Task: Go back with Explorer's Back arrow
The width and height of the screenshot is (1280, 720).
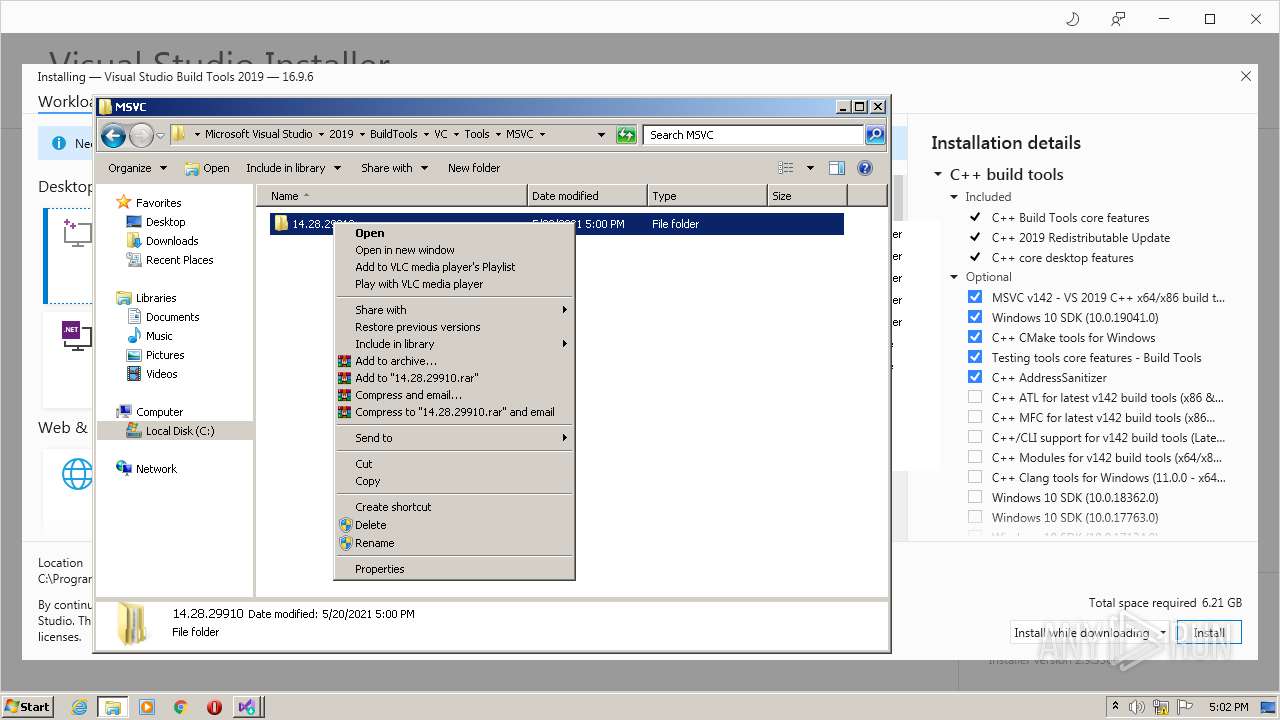Action: (113, 135)
